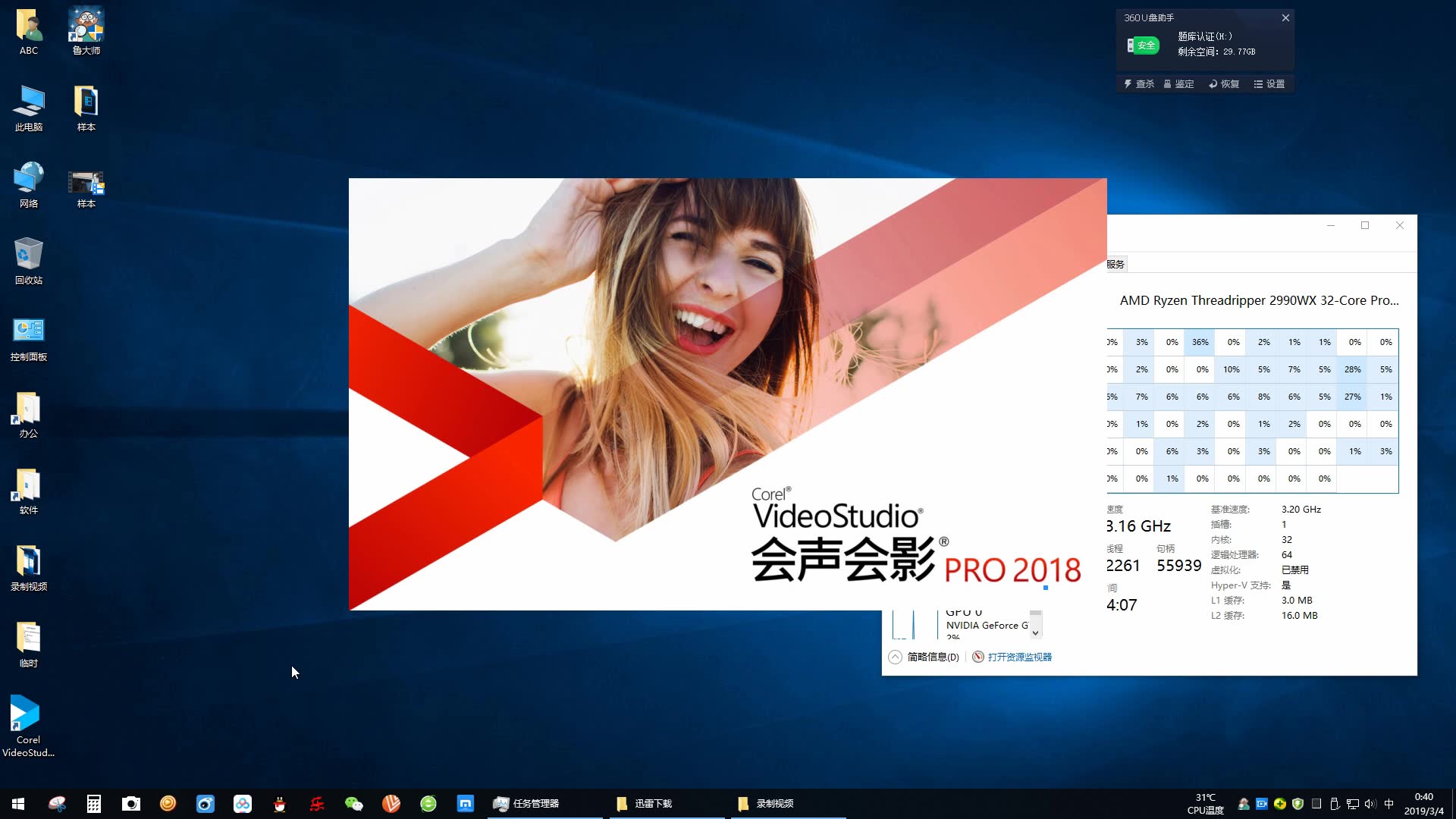Open the Calculator taskbar icon
This screenshot has height=819, width=1456.
[94, 804]
